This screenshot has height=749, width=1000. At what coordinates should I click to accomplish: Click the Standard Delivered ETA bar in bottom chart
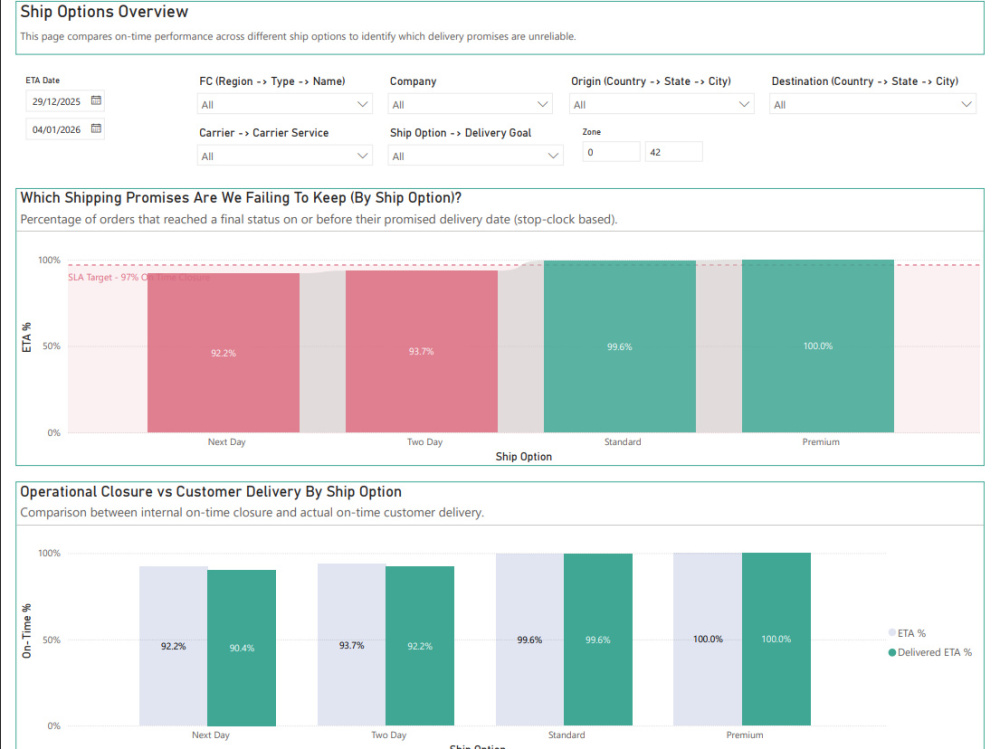pos(598,639)
